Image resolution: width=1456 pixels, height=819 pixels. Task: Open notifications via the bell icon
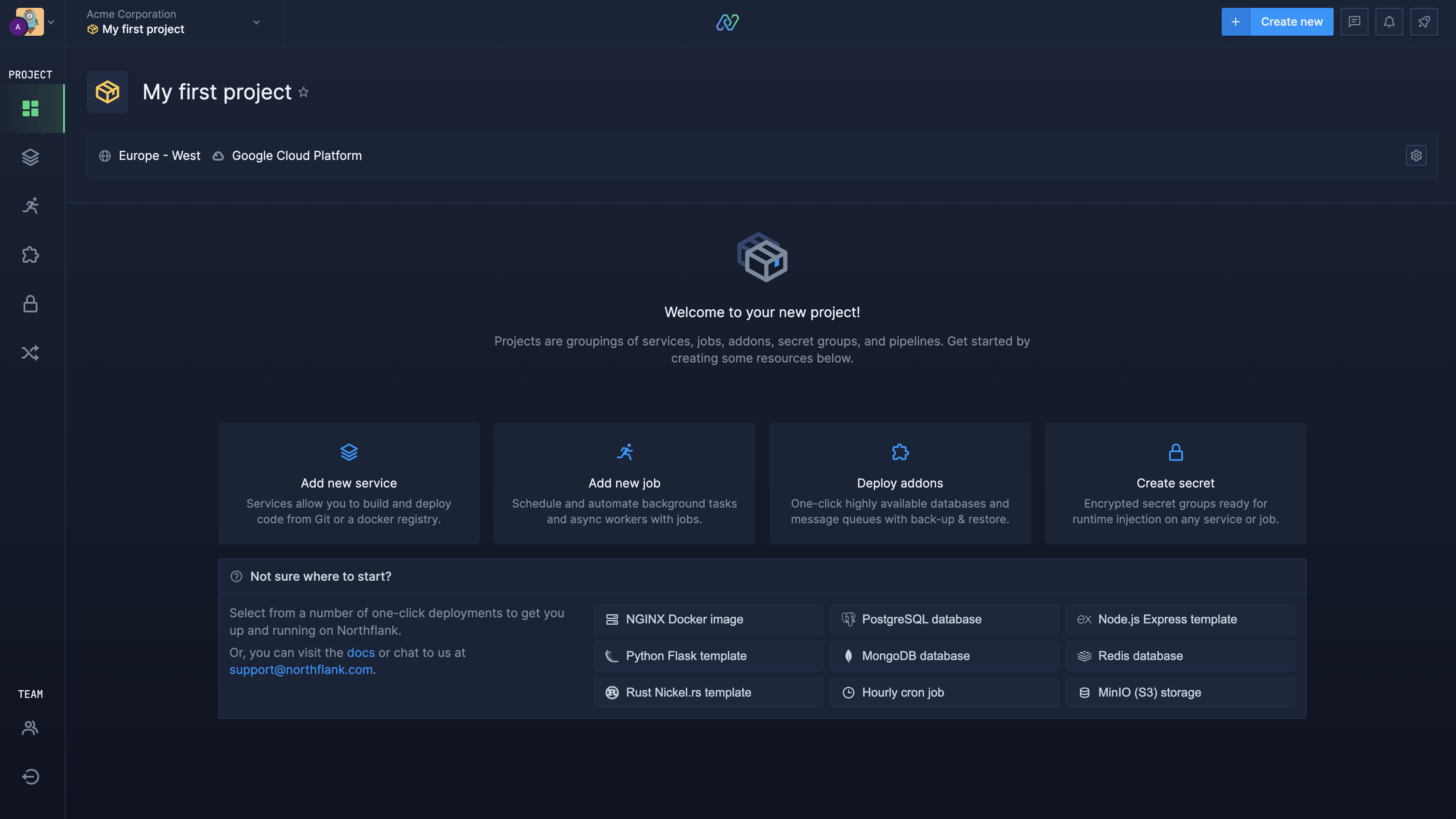[1389, 21]
